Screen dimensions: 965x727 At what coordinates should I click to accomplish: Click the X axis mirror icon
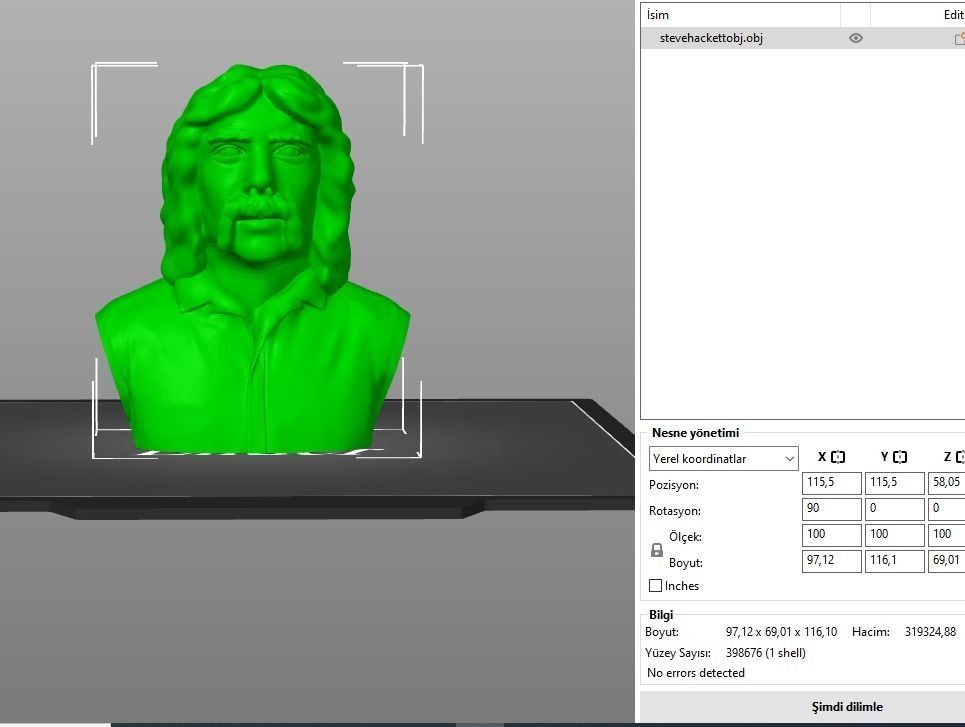pos(838,457)
